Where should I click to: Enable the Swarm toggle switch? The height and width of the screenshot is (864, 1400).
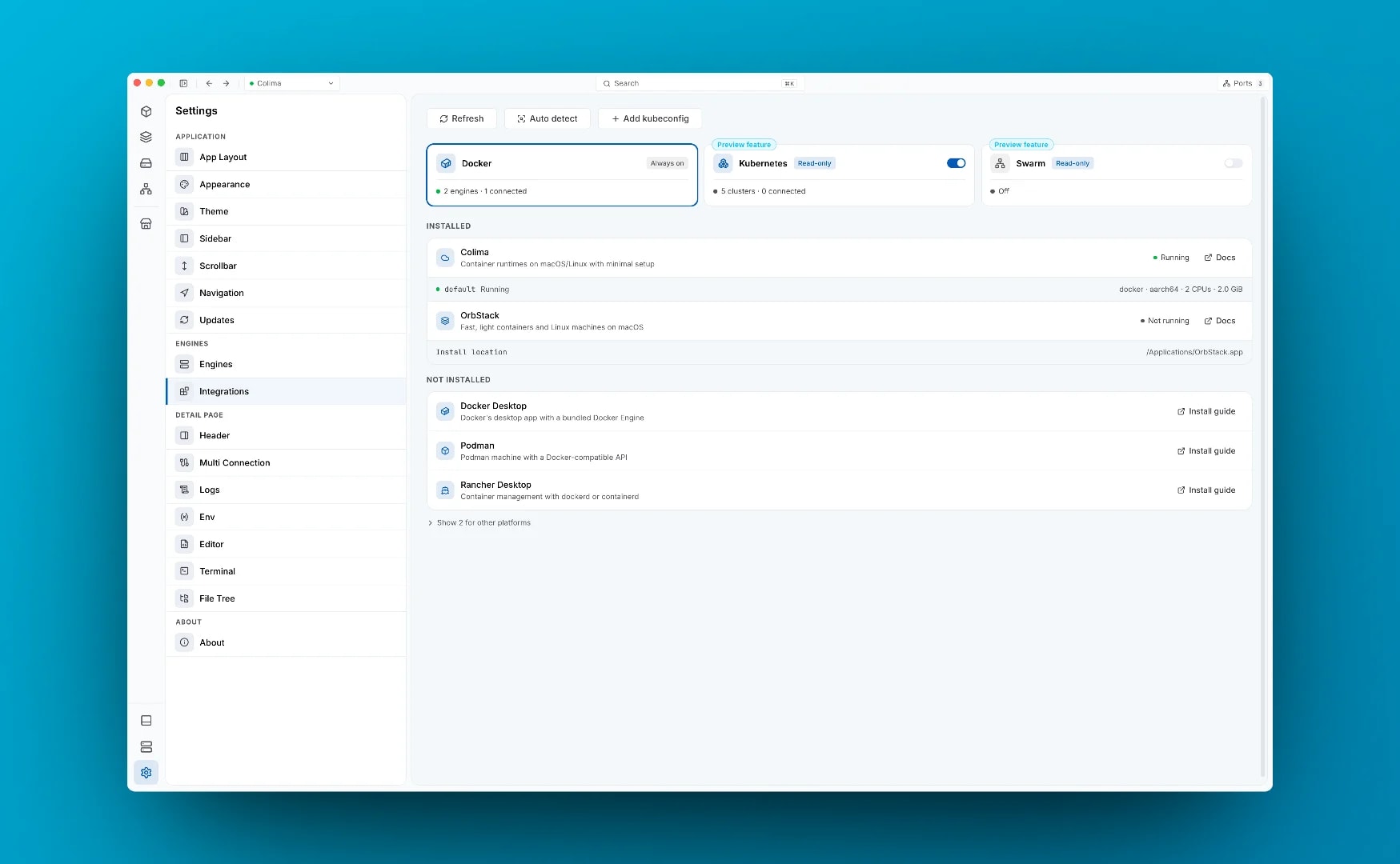coord(1234,163)
